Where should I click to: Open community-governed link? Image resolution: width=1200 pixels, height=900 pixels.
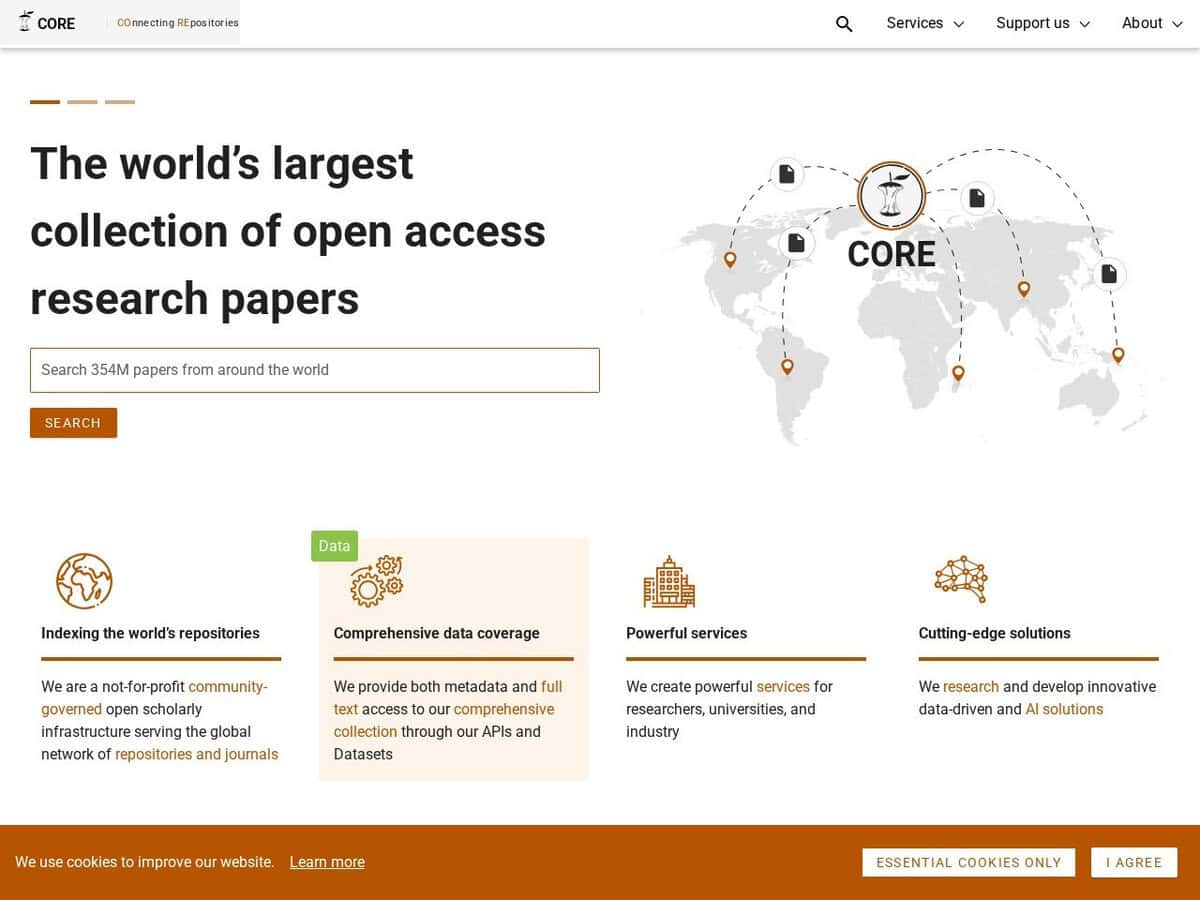pyautogui.click(x=154, y=698)
